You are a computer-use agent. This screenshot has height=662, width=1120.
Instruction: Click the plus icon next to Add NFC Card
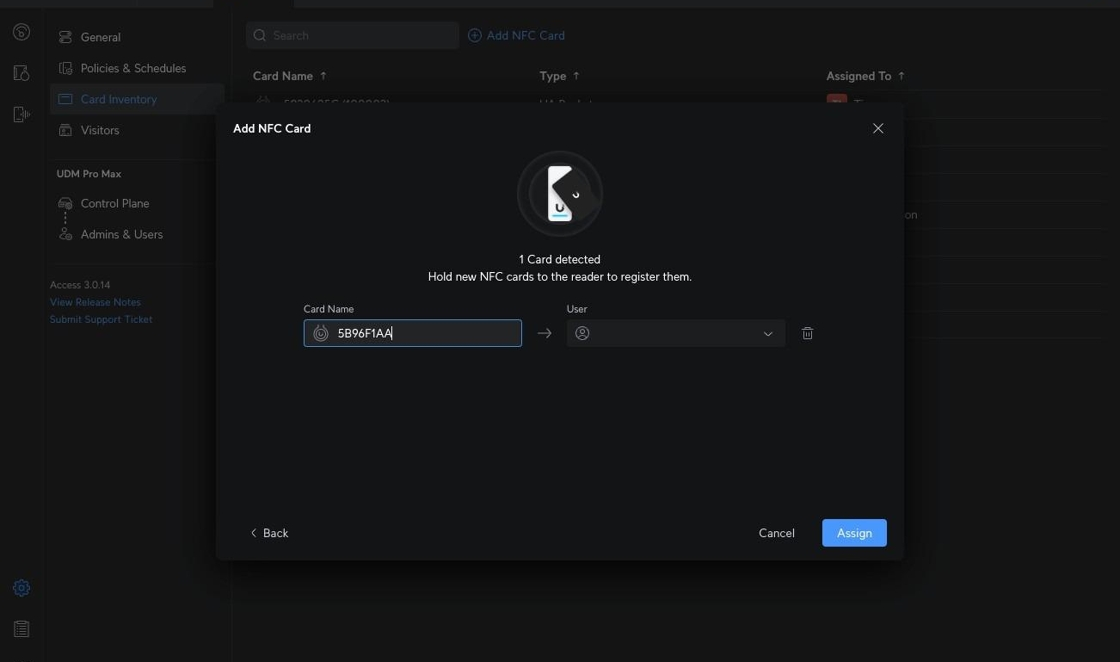tap(474, 35)
